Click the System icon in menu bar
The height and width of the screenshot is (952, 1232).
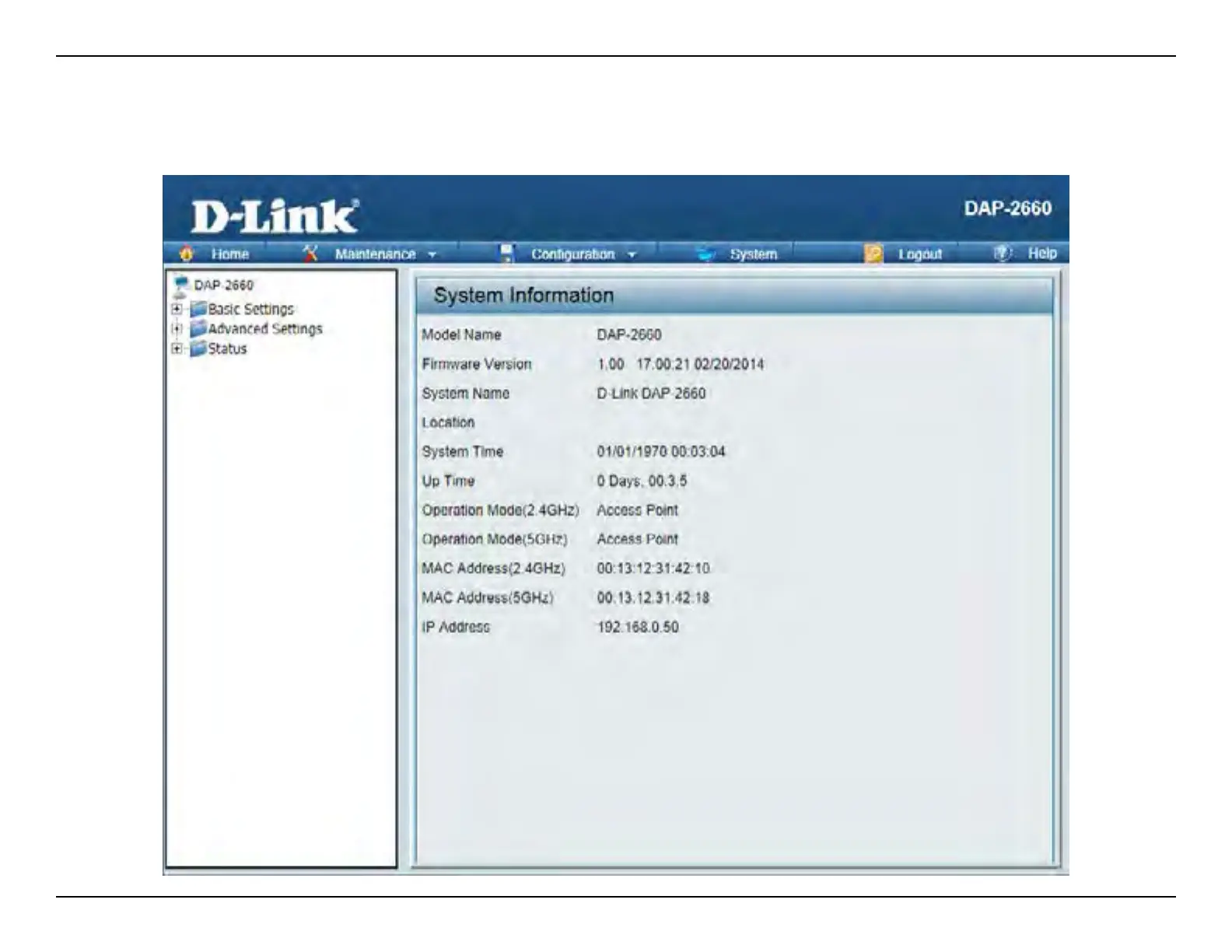click(x=706, y=254)
